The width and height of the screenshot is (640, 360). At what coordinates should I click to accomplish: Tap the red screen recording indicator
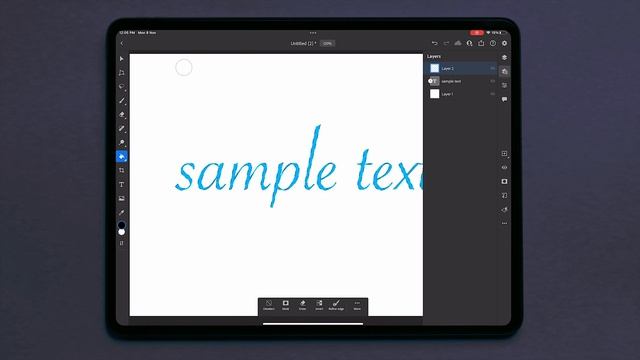[x=476, y=33]
